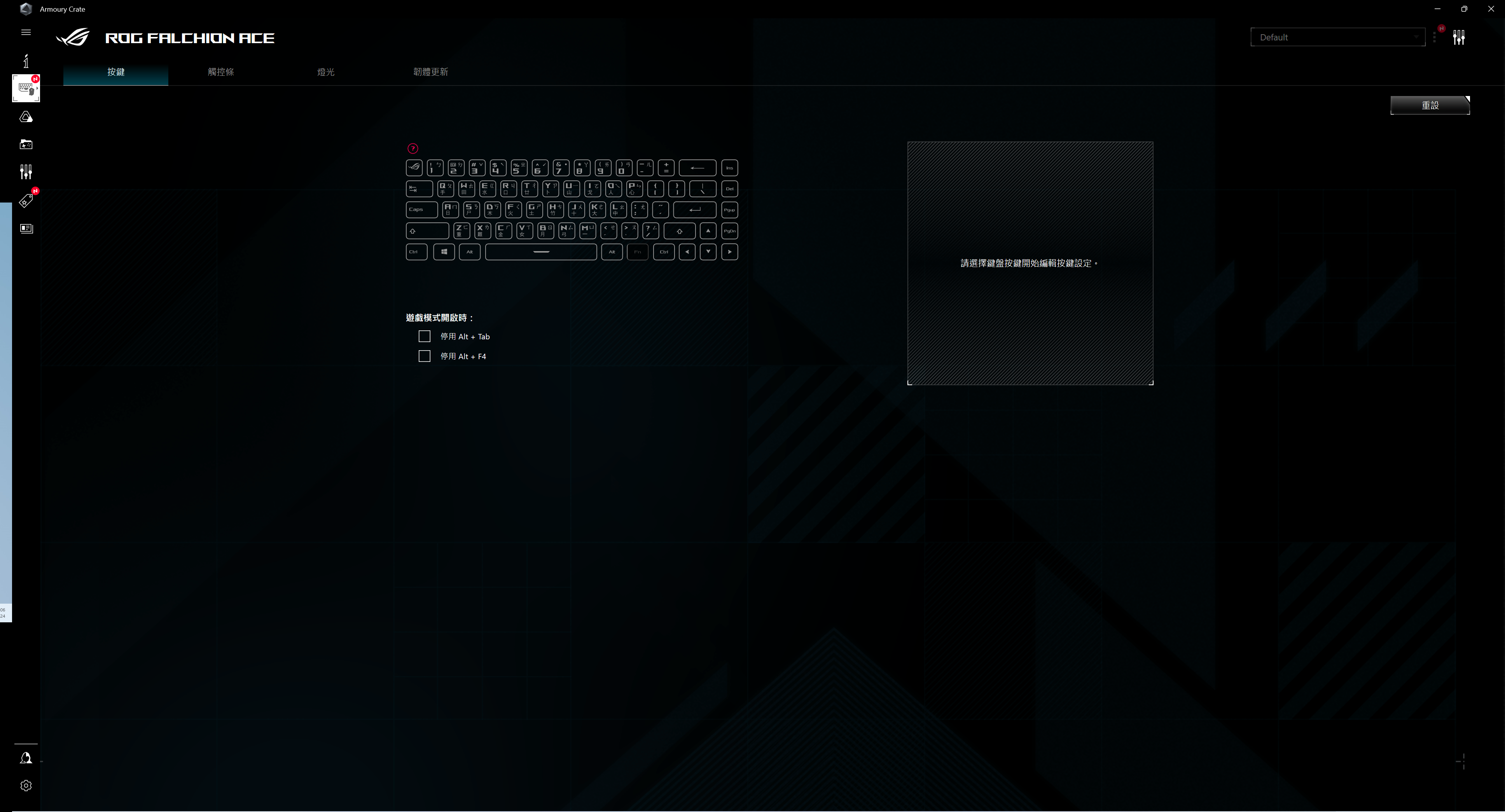
Task: Select the D key on keyboard layout
Action: click(x=493, y=210)
